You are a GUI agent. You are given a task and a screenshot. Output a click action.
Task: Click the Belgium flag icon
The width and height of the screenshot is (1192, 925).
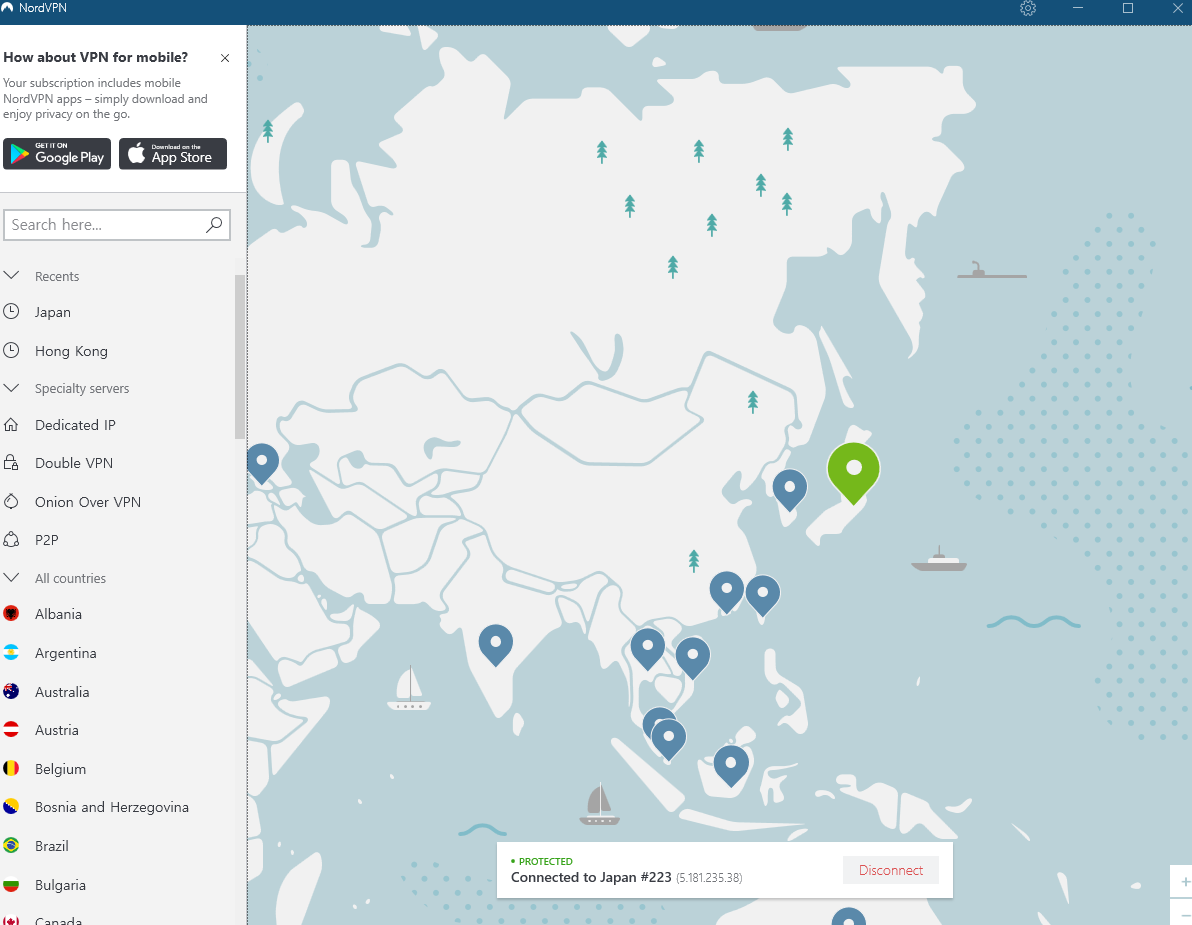pyautogui.click(x=11, y=768)
